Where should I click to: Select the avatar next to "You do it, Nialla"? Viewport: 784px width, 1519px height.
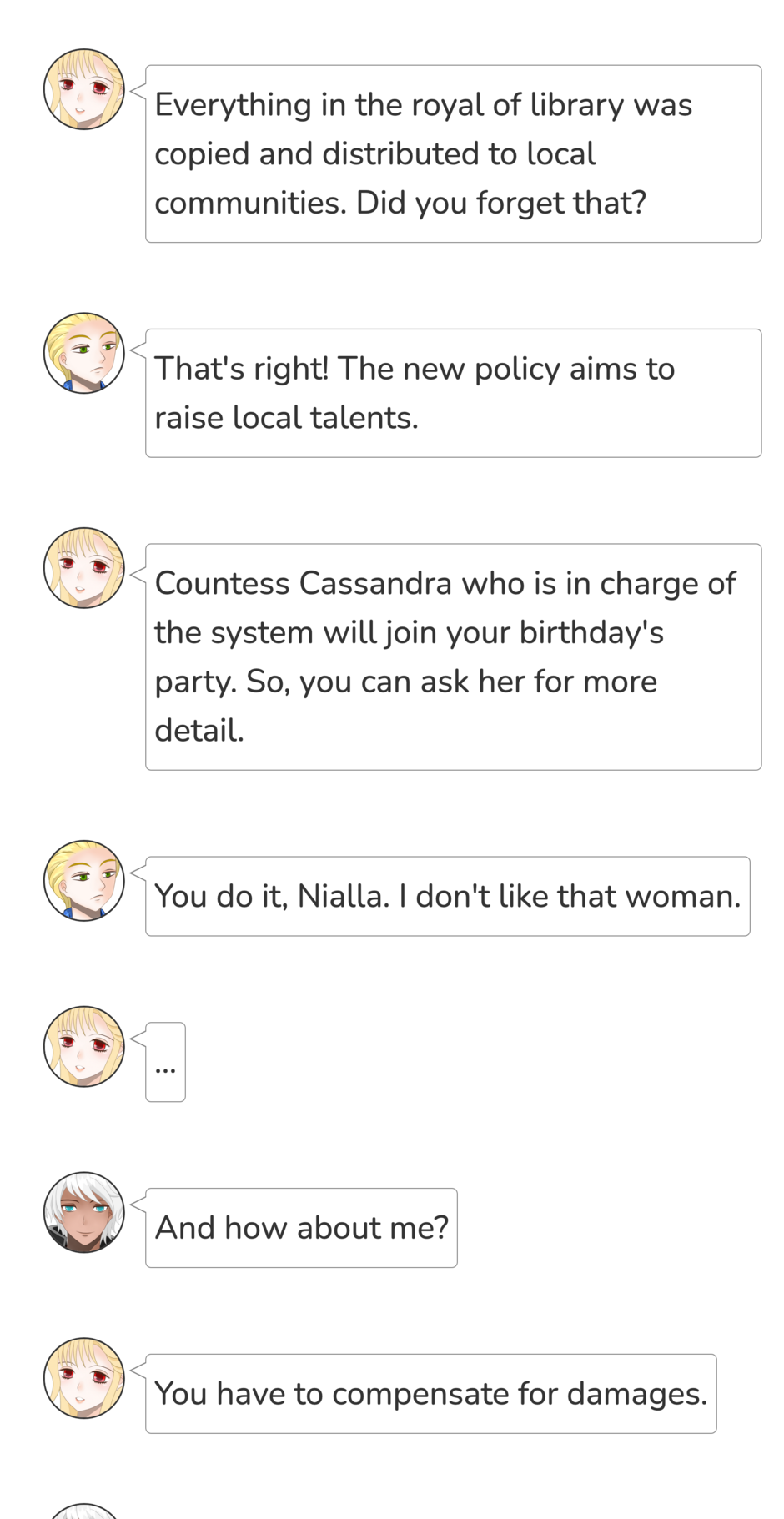[83, 880]
